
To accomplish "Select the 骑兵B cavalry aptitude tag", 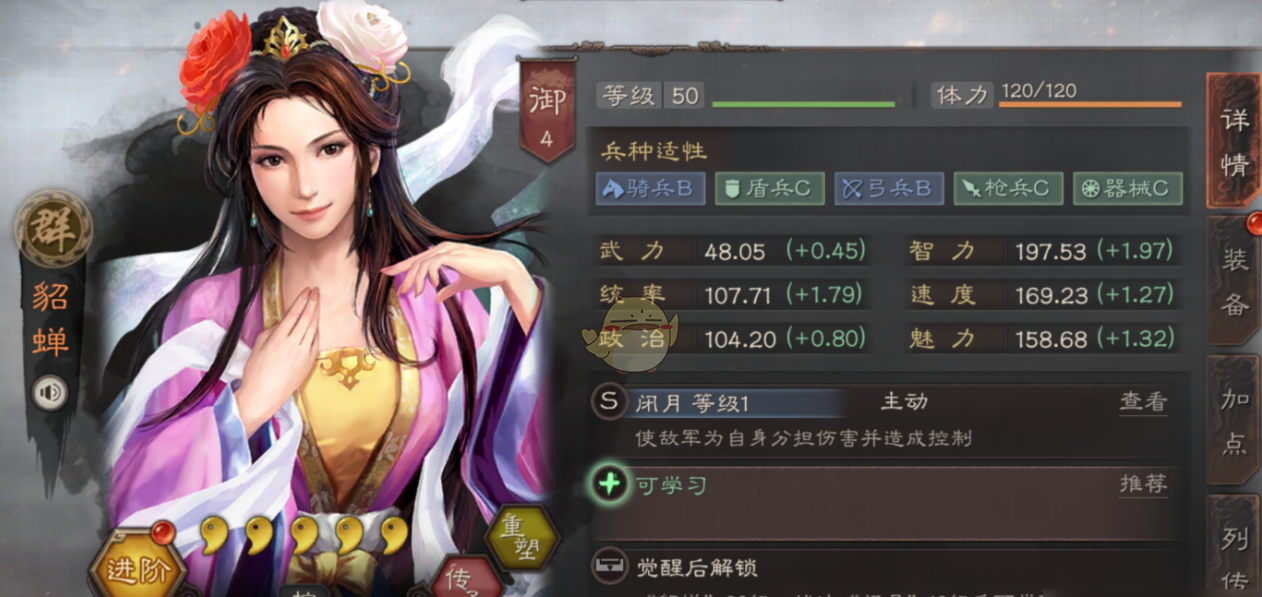I will [650, 188].
